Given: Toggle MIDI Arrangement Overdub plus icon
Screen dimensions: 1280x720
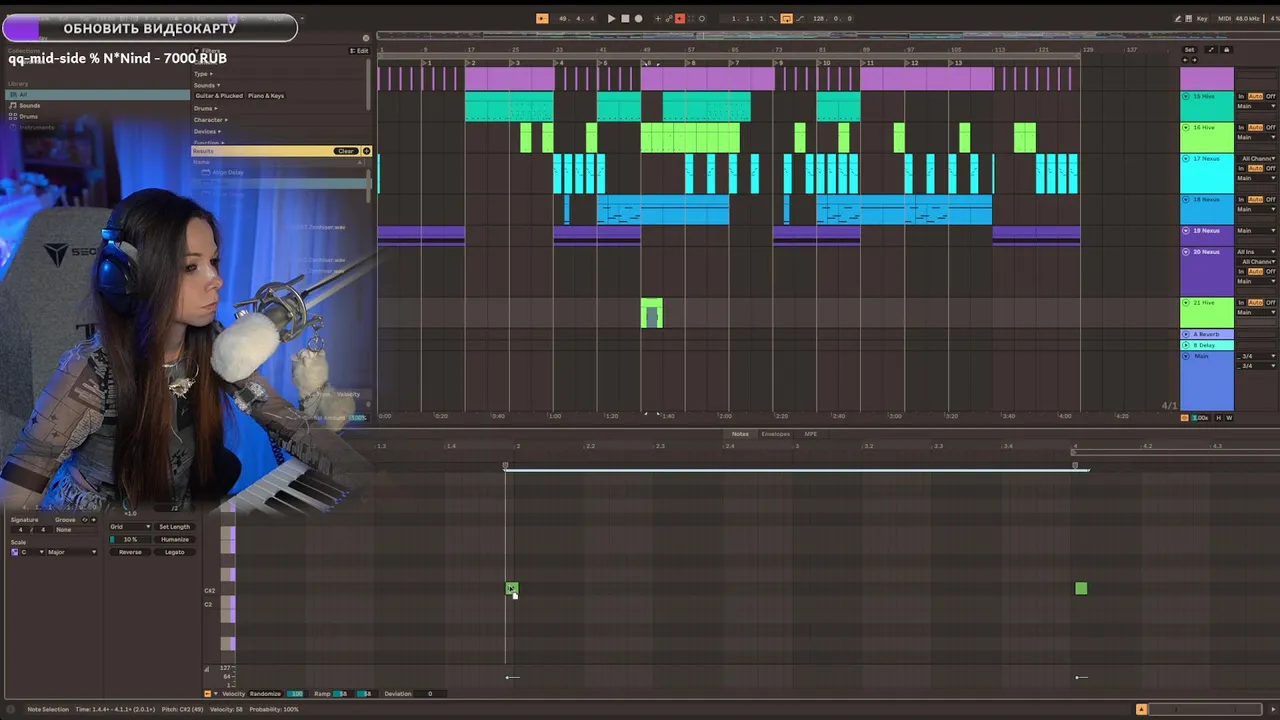Looking at the screenshot, I should click(x=657, y=19).
